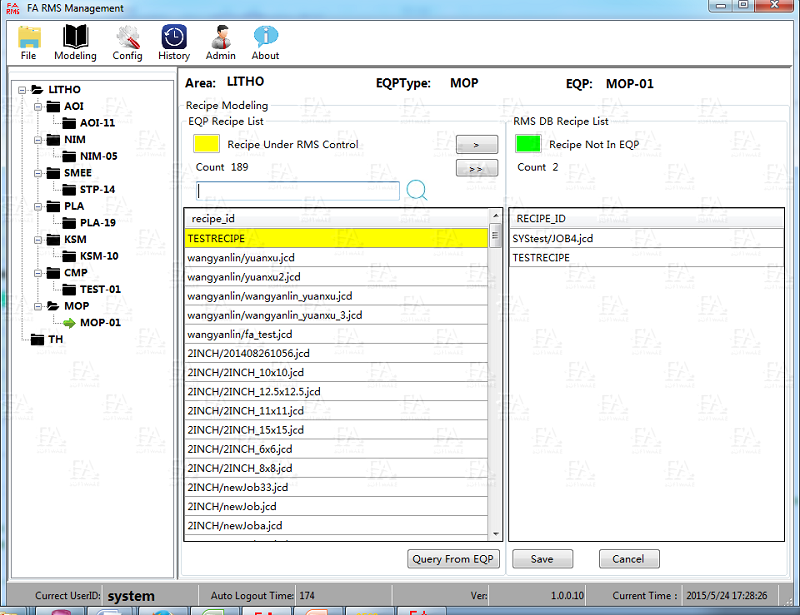
Task: Collapse the KSM folder node
Action: coord(37,240)
